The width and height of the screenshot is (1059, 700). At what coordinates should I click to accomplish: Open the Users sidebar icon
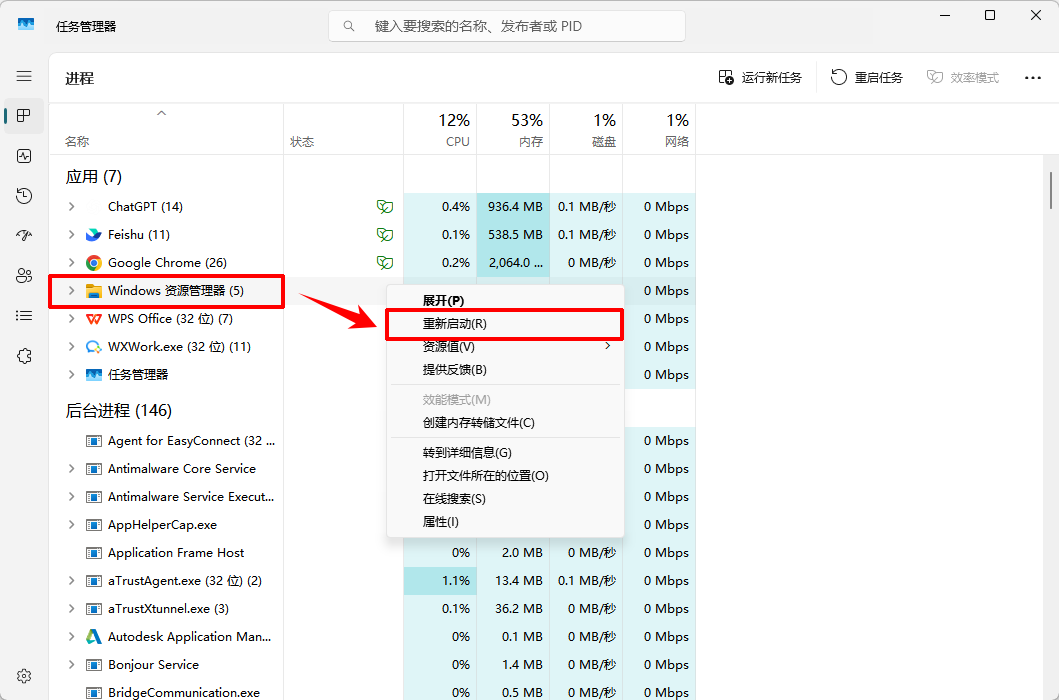click(x=24, y=276)
